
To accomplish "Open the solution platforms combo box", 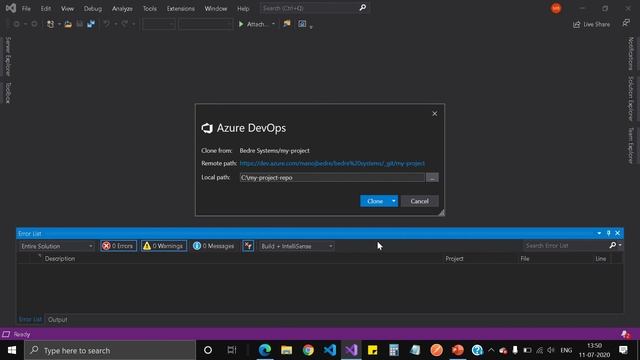I will (x=206, y=24).
